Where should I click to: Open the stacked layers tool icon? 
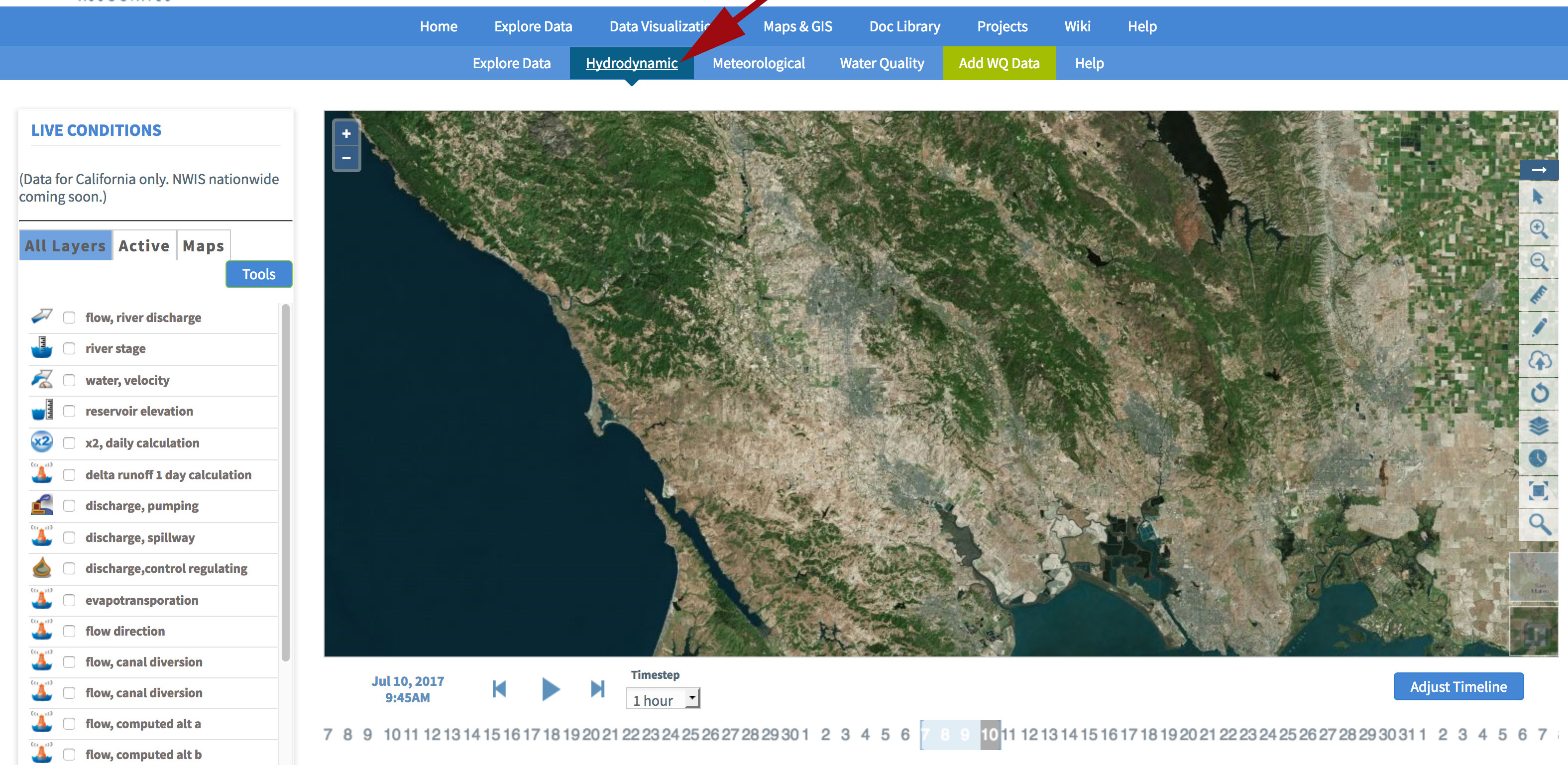click(1538, 426)
